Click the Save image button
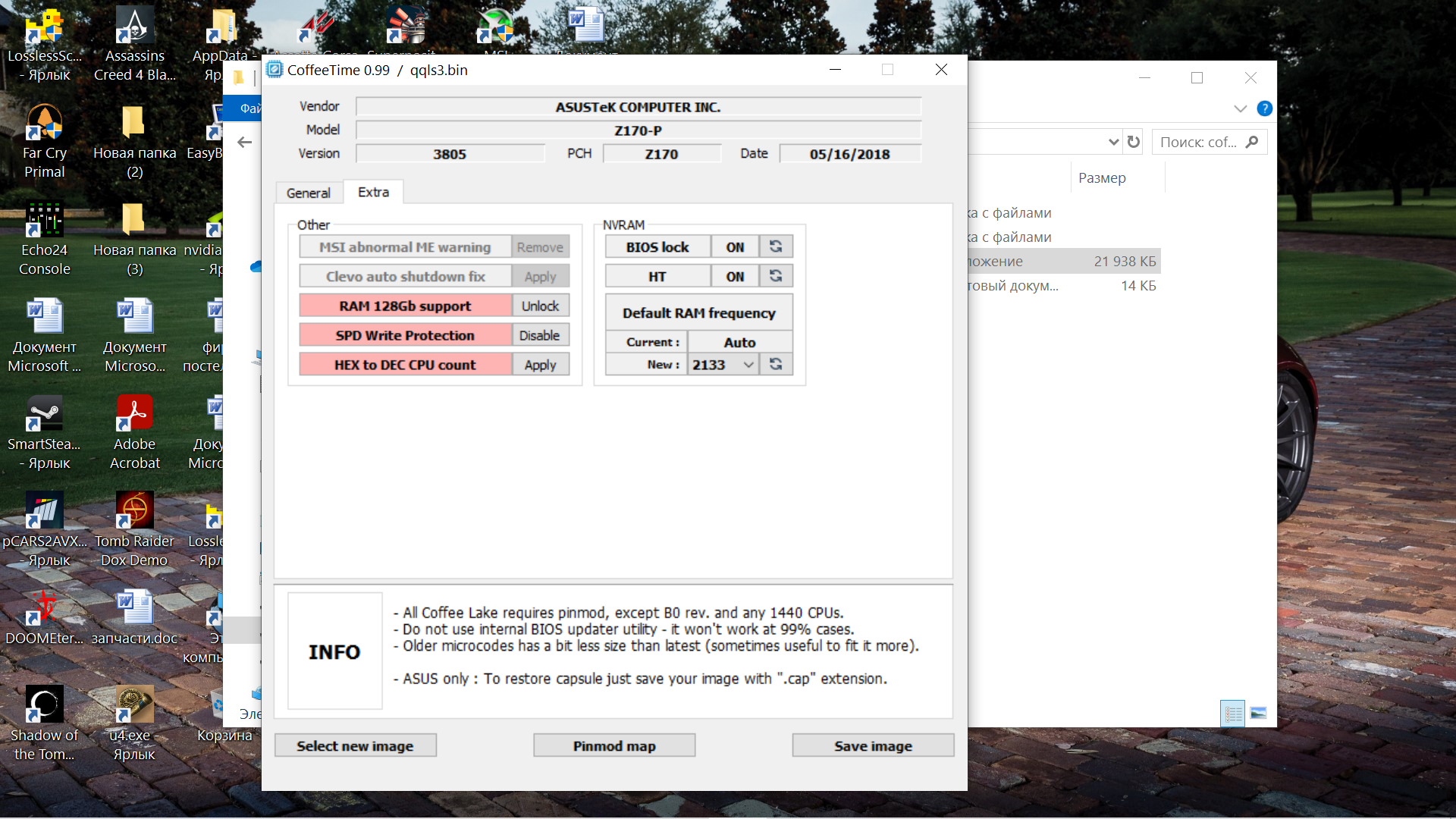This screenshot has width=1456, height=819. 873,745
